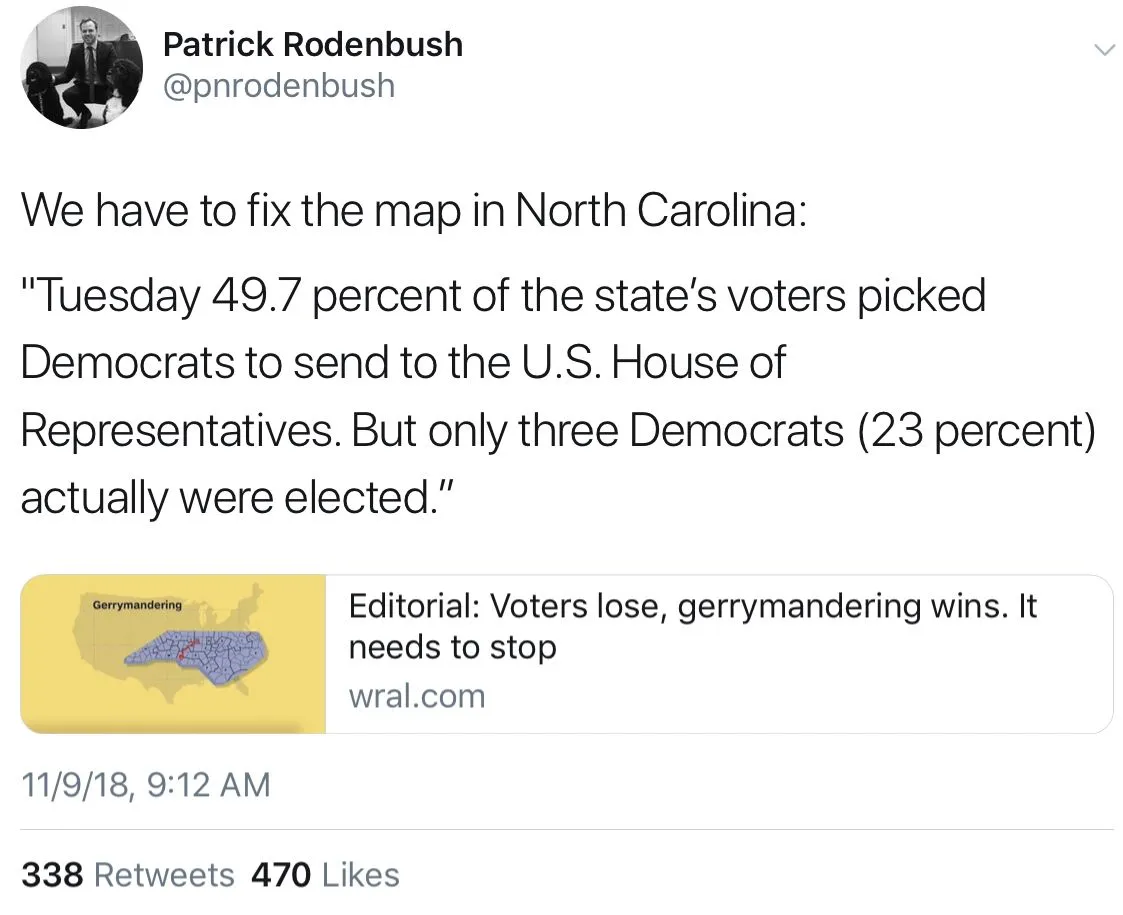View the 338 Retweets list

(x=128, y=875)
